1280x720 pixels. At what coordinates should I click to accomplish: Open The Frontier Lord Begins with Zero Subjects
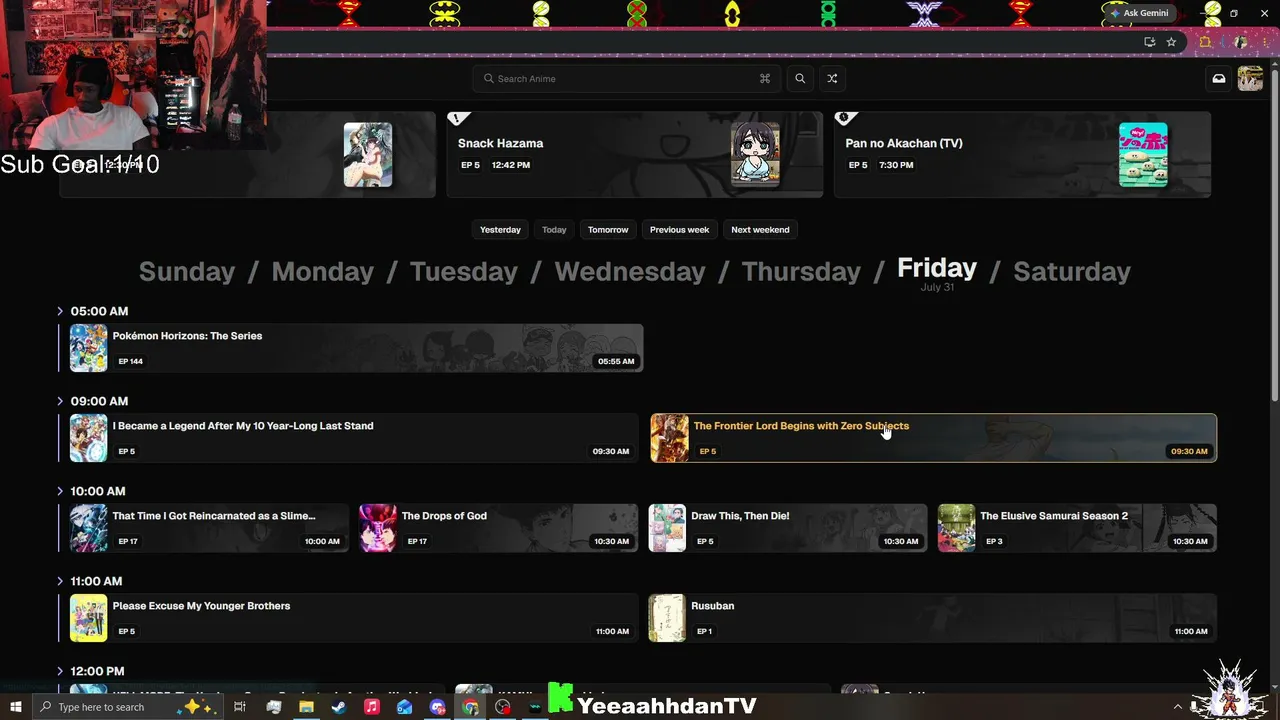pyautogui.click(x=933, y=438)
